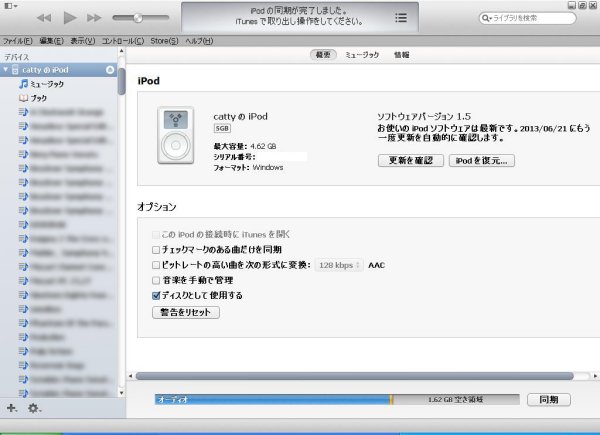Open the ファイル(F) menu
Viewport: 600px width, 435px height.
coord(17,41)
